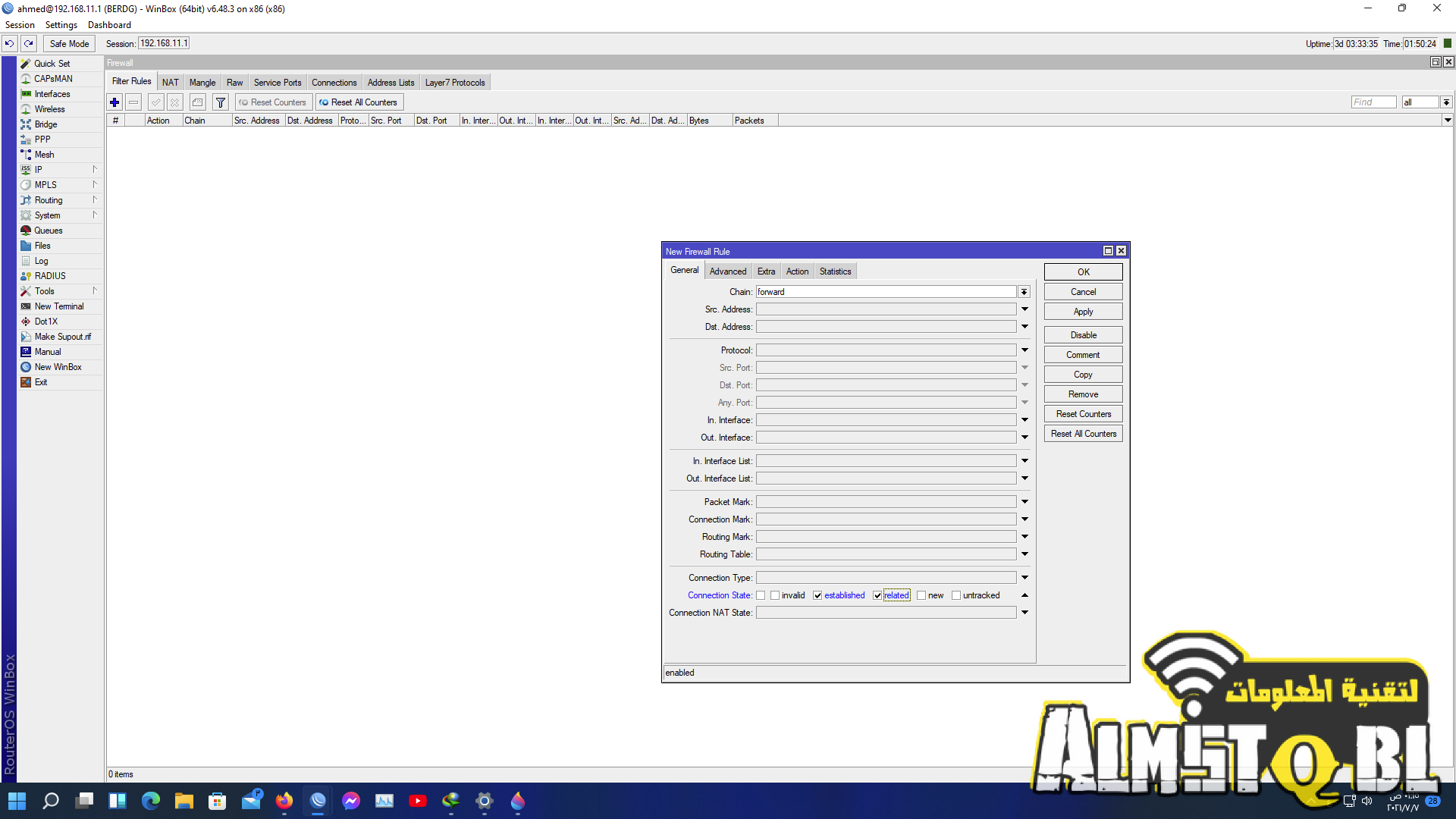Viewport: 1456px width, 819px height.
Task: Switch to the NAT tab
Action: pyautogui.click(x=170, y=83)
